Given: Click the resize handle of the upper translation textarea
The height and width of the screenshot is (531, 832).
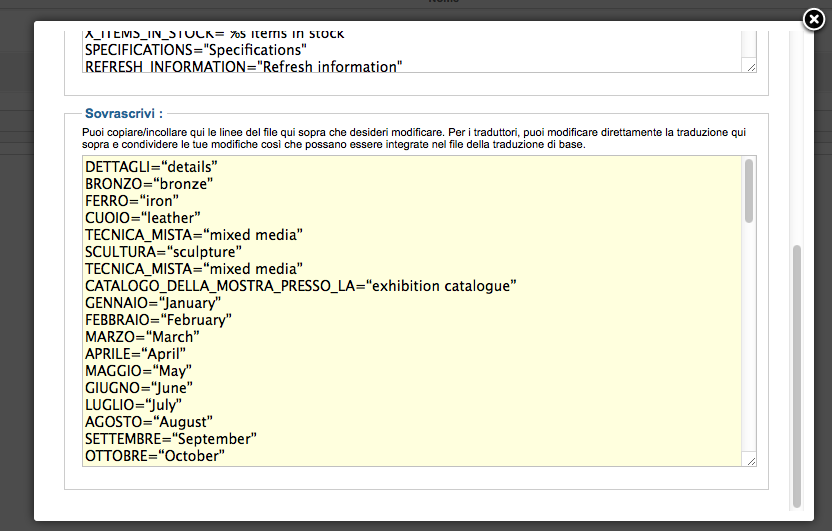Looking at the screenshot, I should [751, 67].
